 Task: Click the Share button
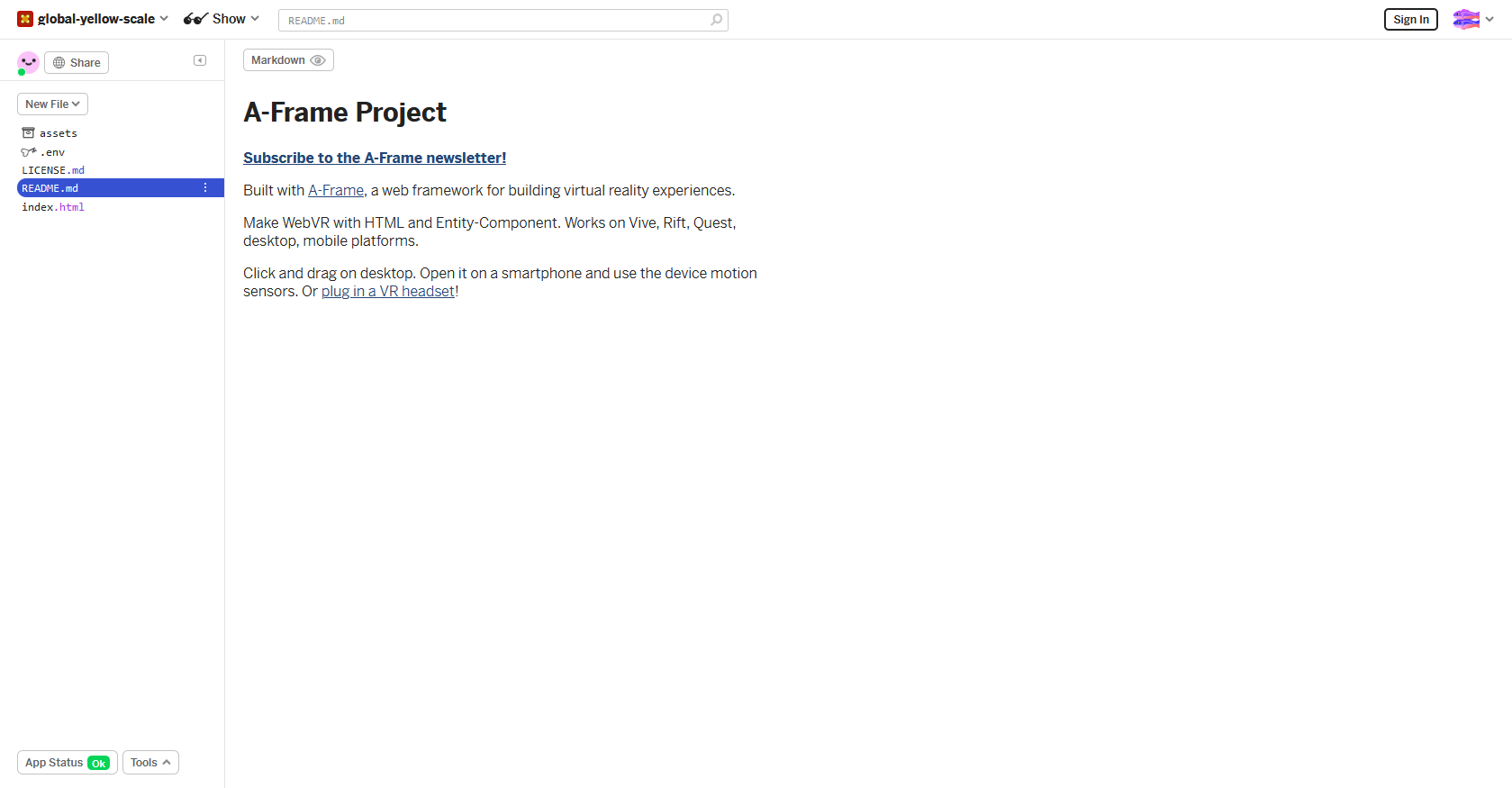tap(77, 63)
